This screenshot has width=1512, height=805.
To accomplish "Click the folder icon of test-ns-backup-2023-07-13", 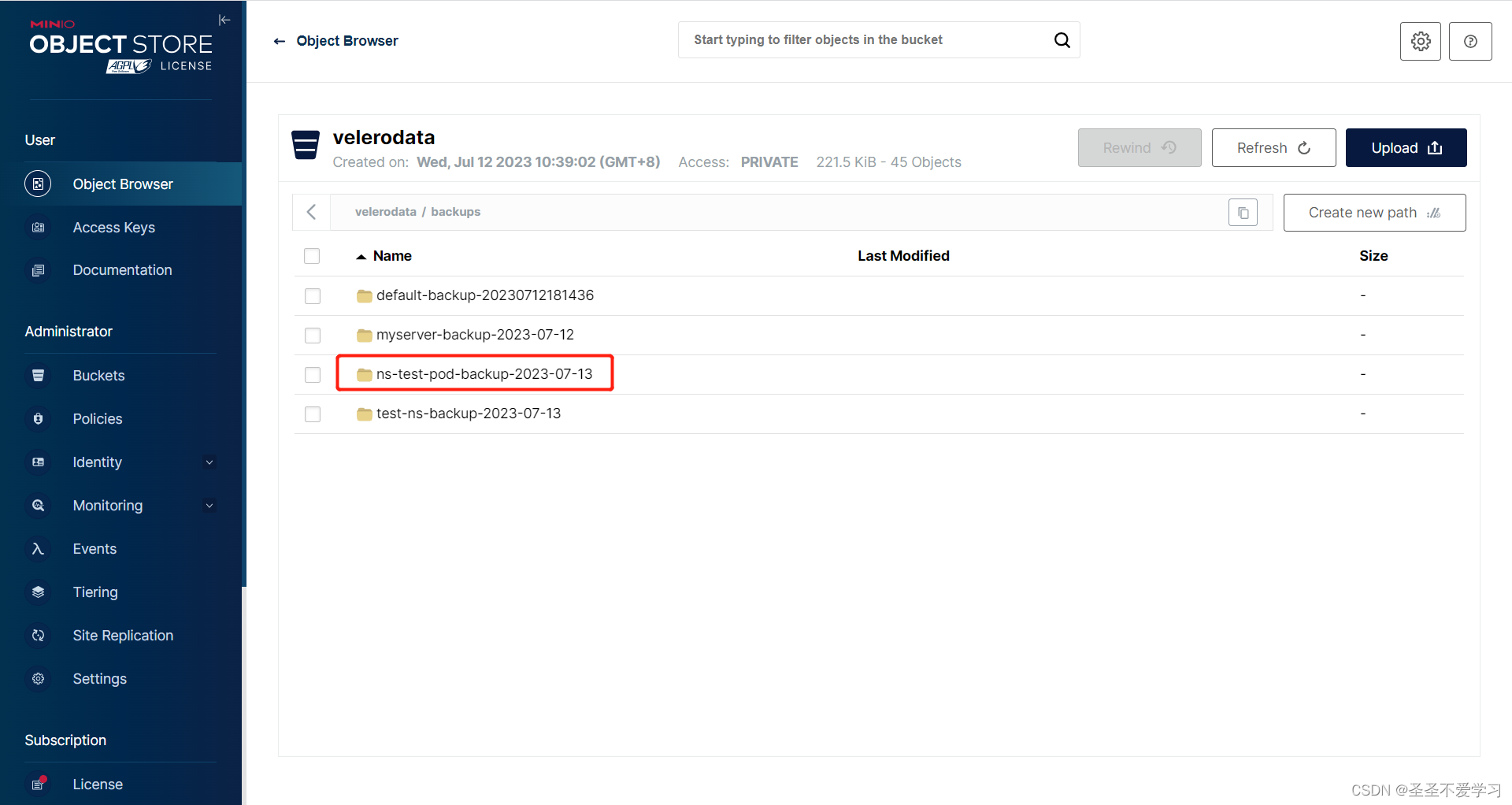I will (364, 414).
